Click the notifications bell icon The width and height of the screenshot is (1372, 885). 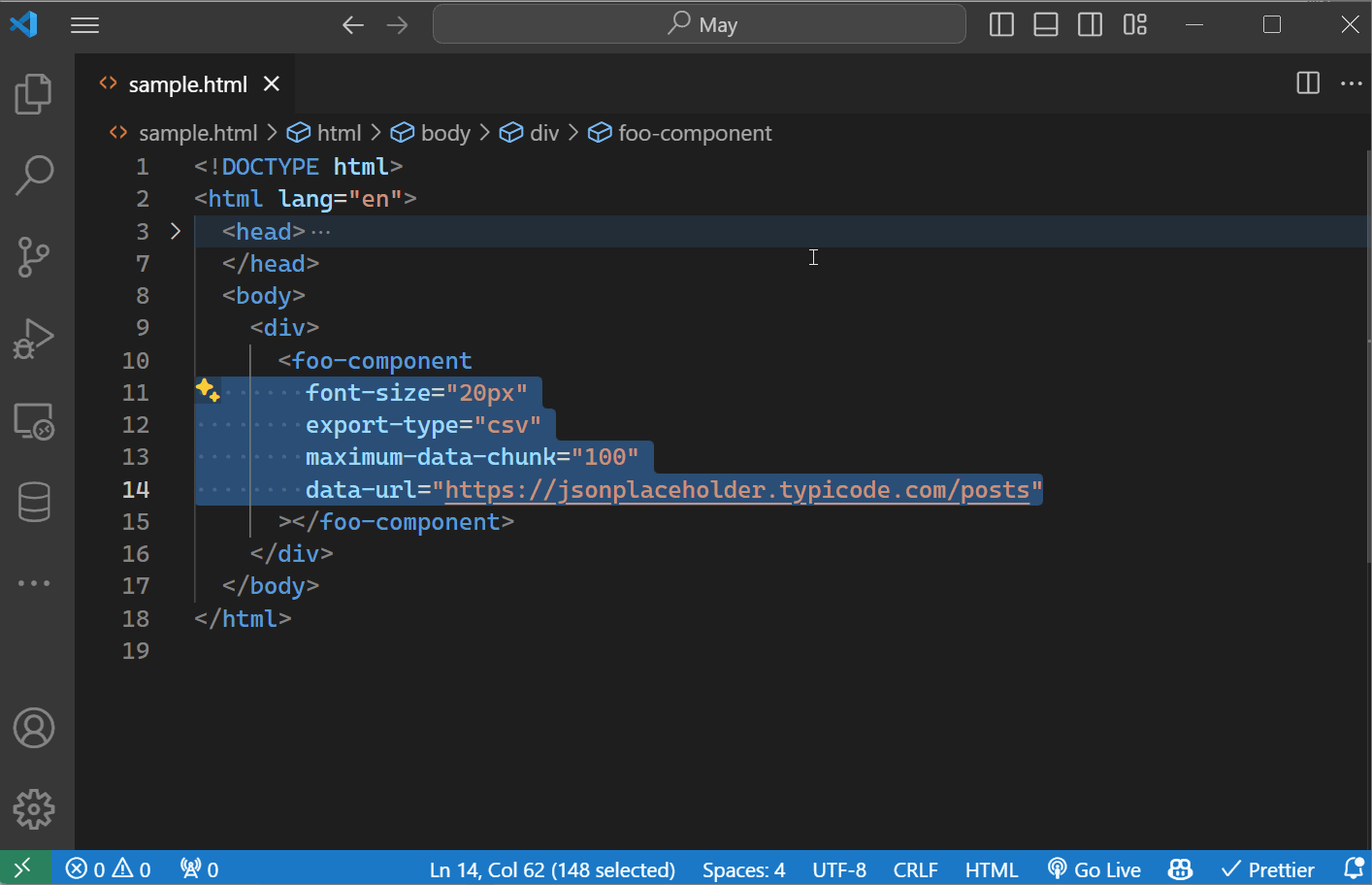click(x=1356, y=869)
